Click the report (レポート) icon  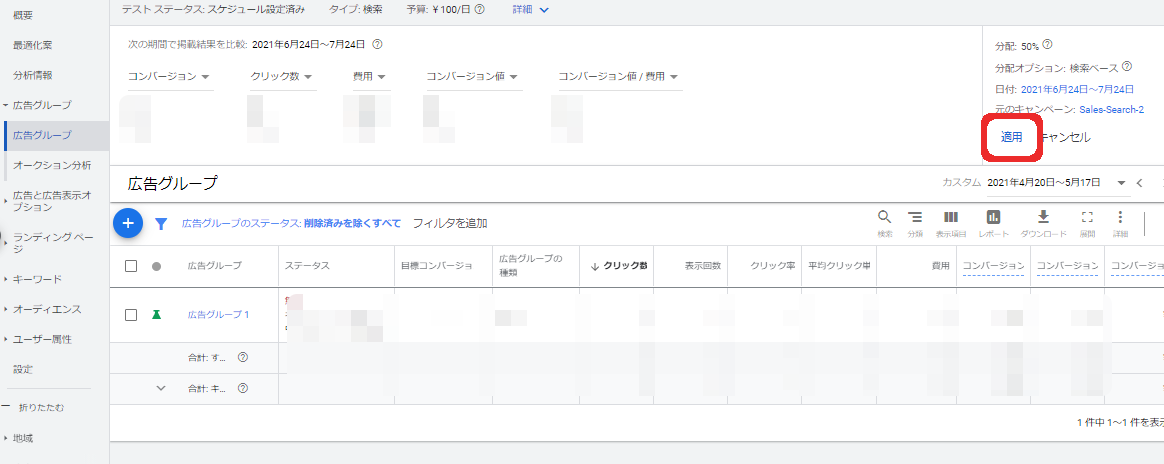click(x=993, y=218)
